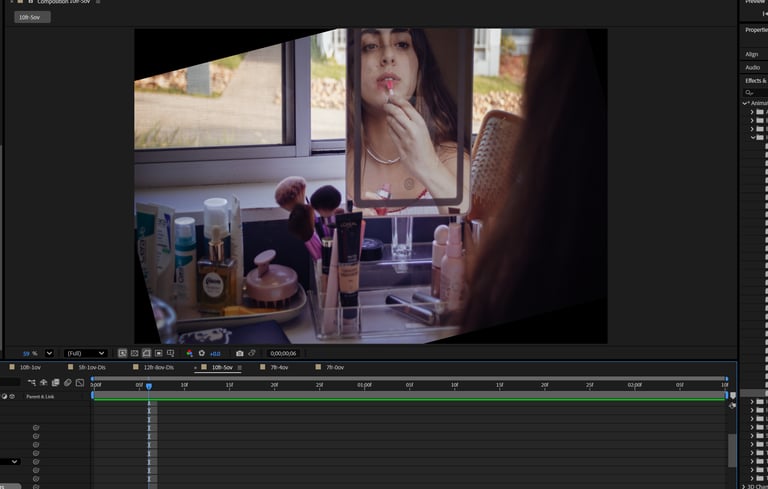
Task: Click the reset exposure aperture icon
Action: (x=202, y=353)
